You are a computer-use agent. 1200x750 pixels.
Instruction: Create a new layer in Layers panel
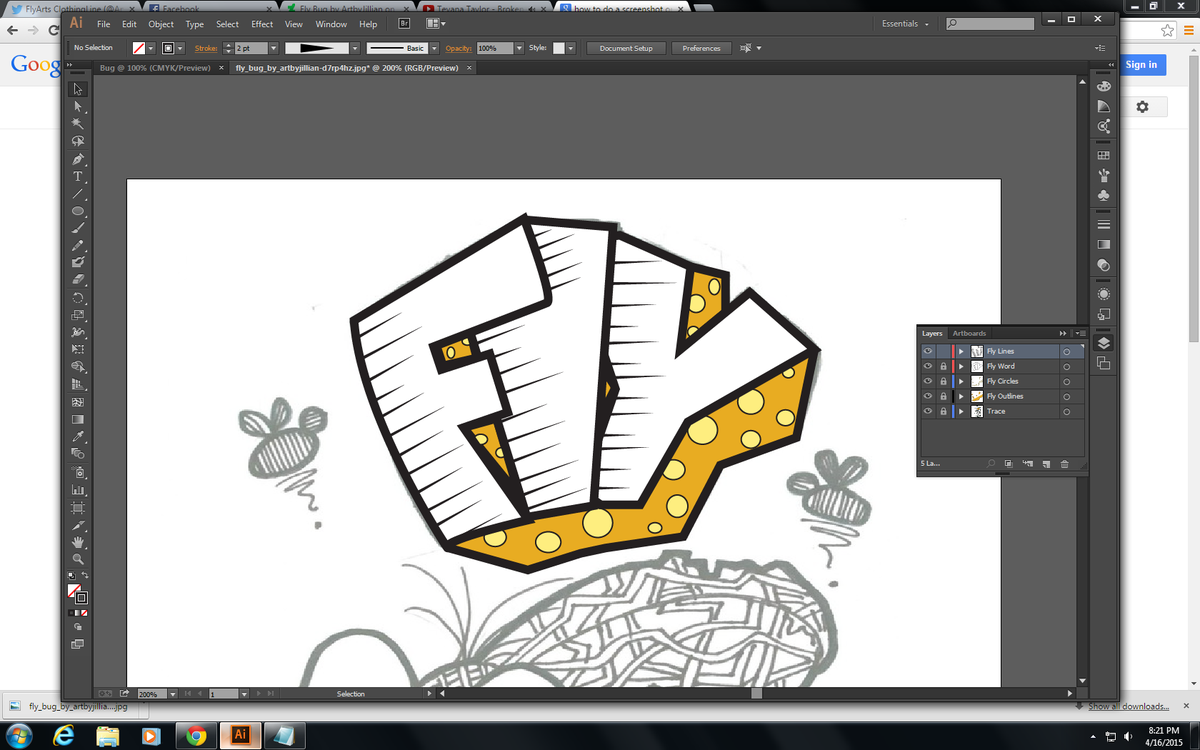[x=1045, y=464]
